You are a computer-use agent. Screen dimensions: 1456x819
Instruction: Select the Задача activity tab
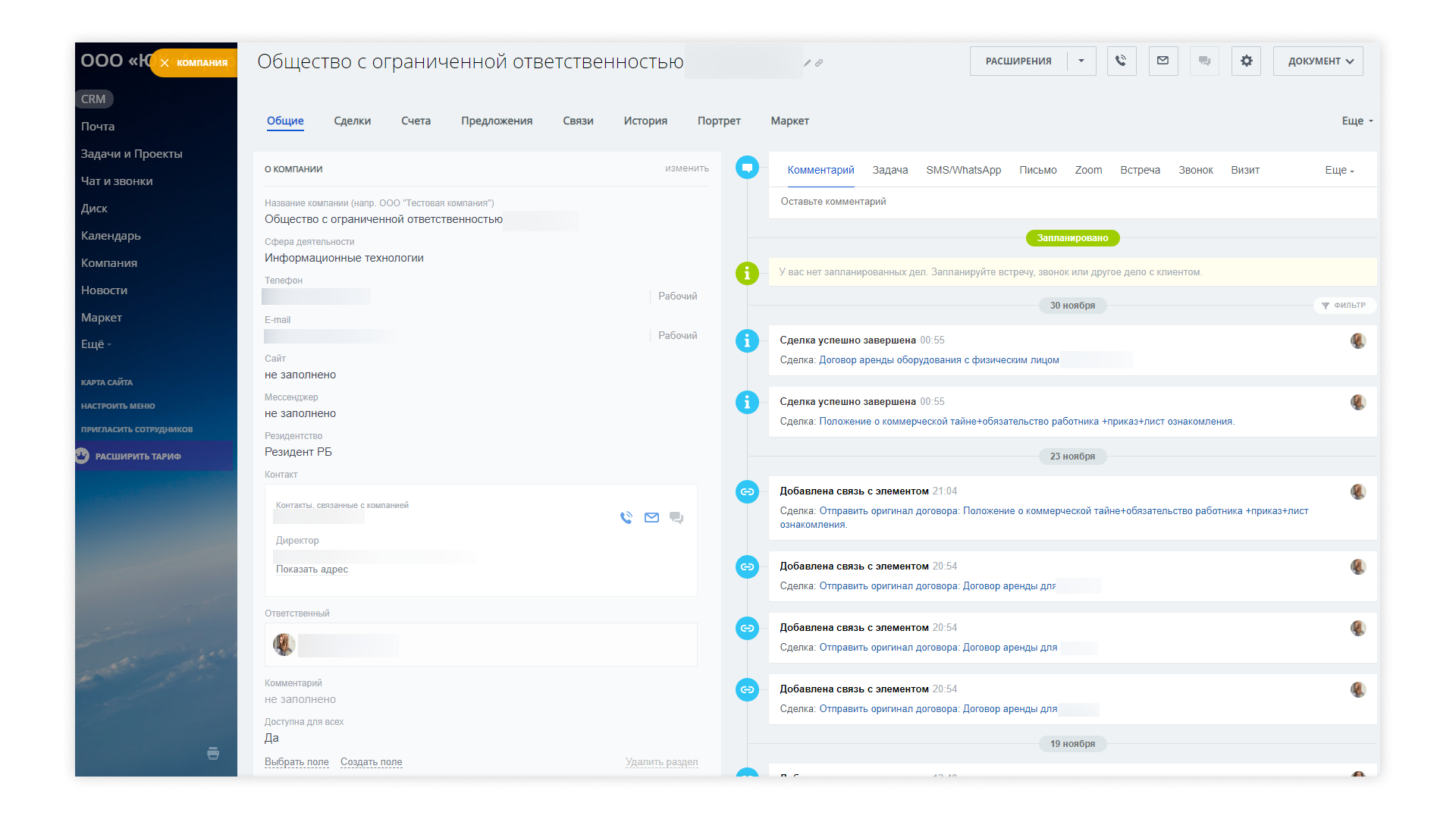pos(890,171)
